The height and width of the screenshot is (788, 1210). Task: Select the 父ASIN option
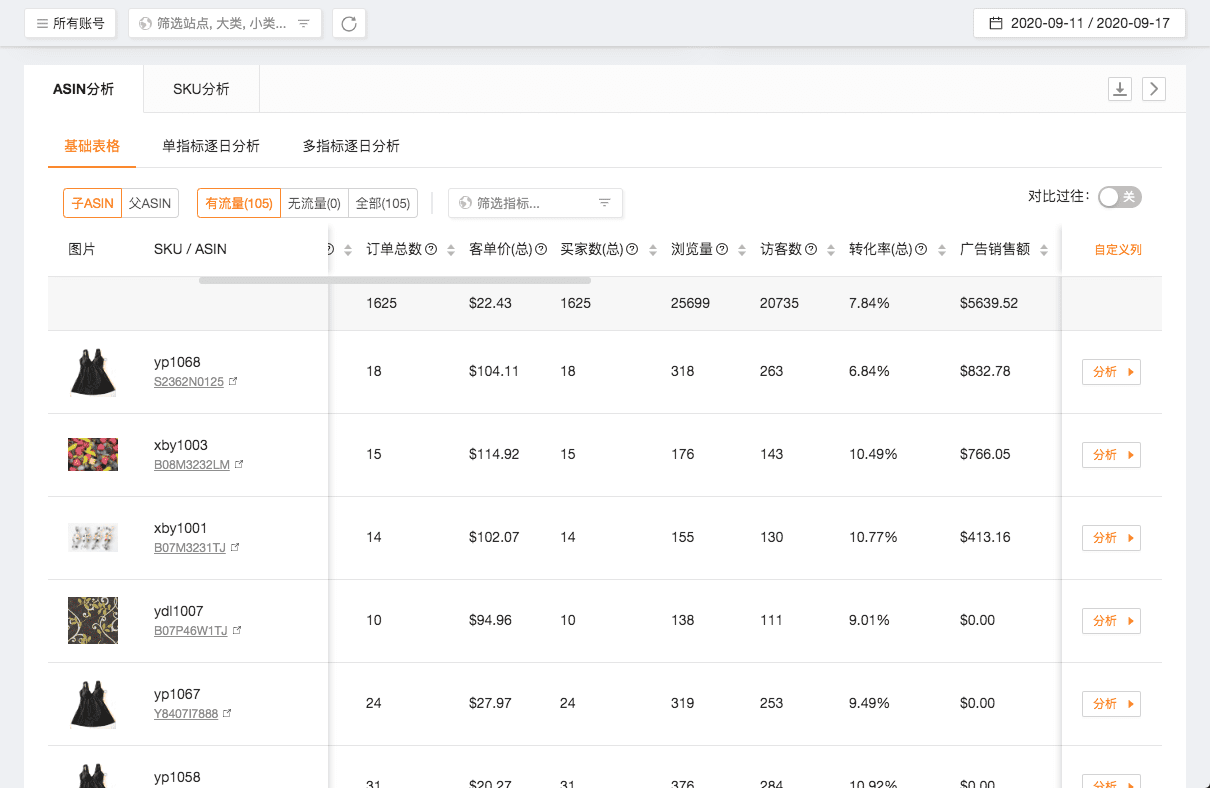pos(150,203)
